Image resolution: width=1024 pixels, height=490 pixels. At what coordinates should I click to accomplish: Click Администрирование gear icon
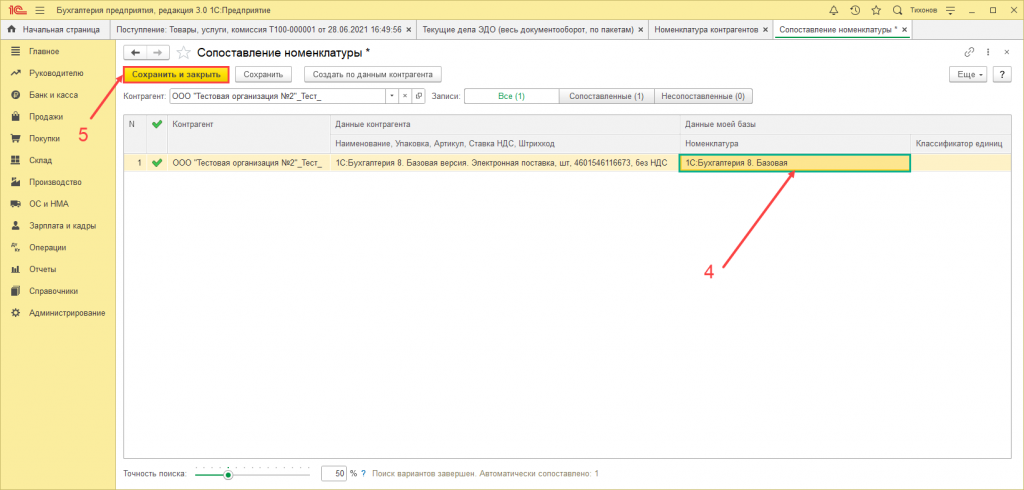16,313
